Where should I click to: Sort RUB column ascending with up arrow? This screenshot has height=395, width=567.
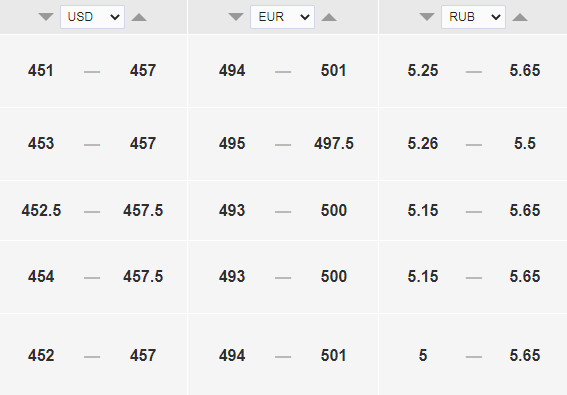point(520,17)
